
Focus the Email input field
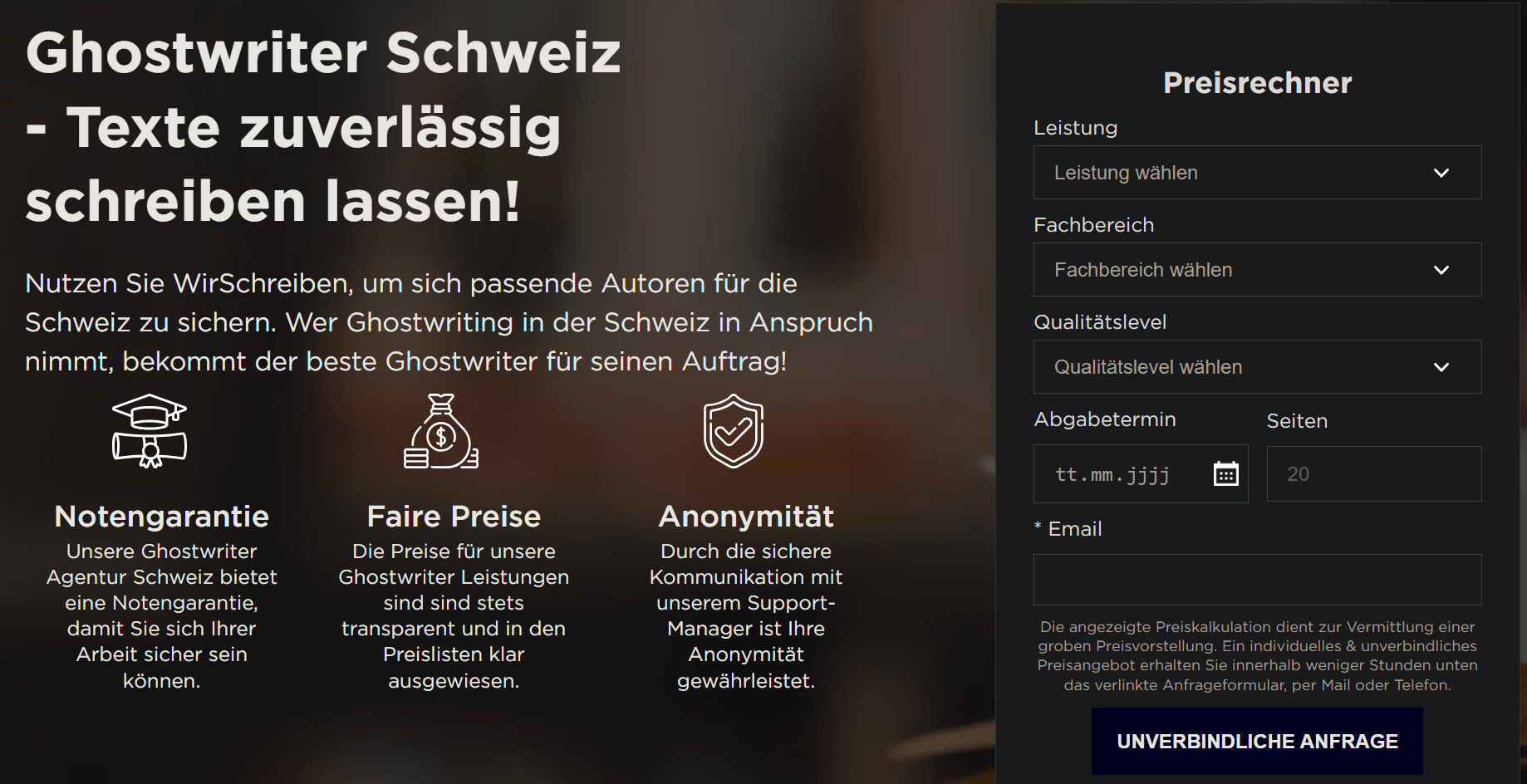click(1257, 580)
